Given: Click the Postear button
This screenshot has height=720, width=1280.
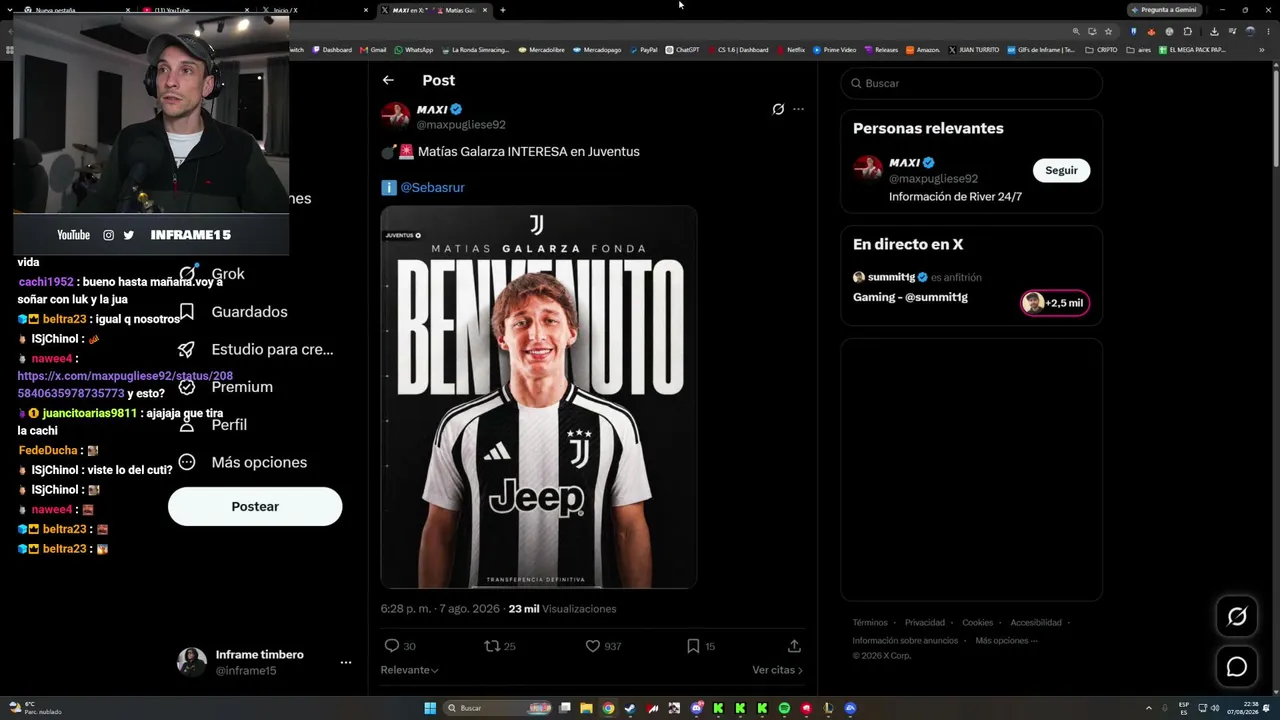Looking at the screenshot, I should tap(255, 506).
